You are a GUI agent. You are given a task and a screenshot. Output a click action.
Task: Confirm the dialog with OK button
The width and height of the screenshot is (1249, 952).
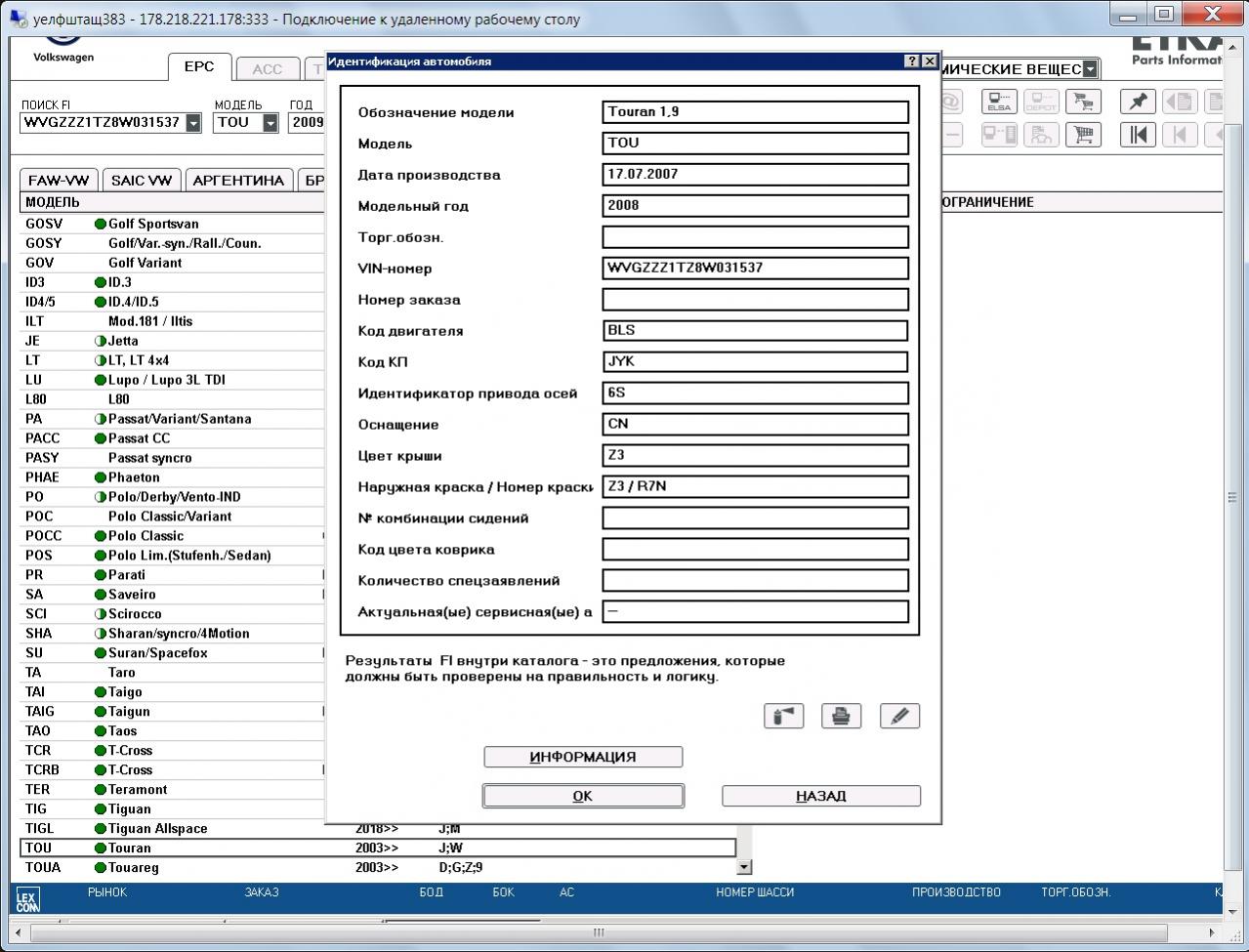click(x=583, y=796)
